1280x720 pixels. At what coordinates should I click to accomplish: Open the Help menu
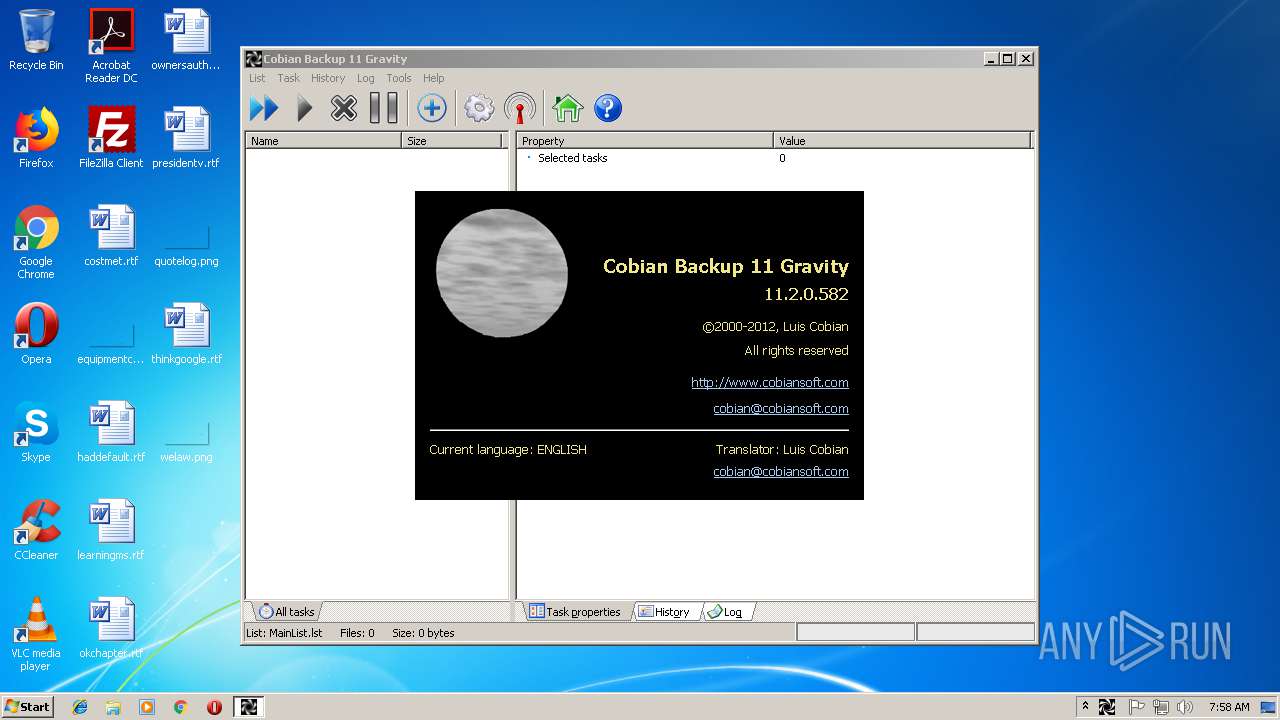click(434, 78)
